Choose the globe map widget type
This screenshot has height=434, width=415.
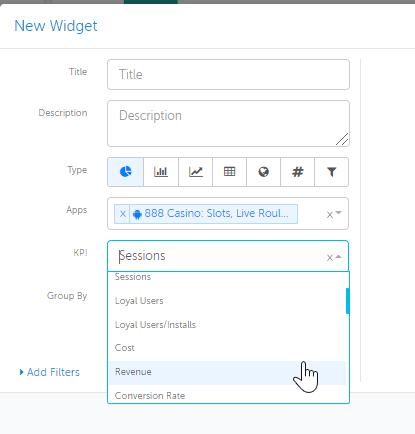click(264, 172)
